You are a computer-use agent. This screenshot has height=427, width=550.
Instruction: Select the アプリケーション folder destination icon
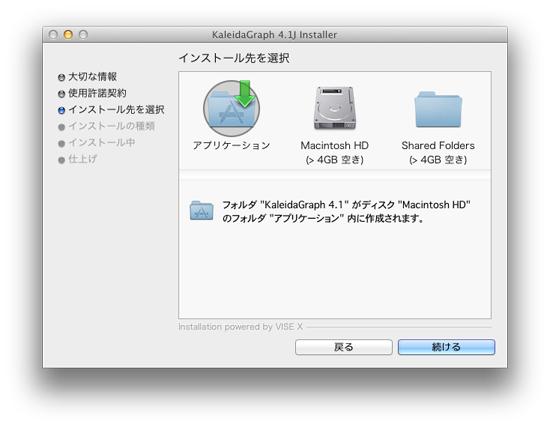[231, 108]
